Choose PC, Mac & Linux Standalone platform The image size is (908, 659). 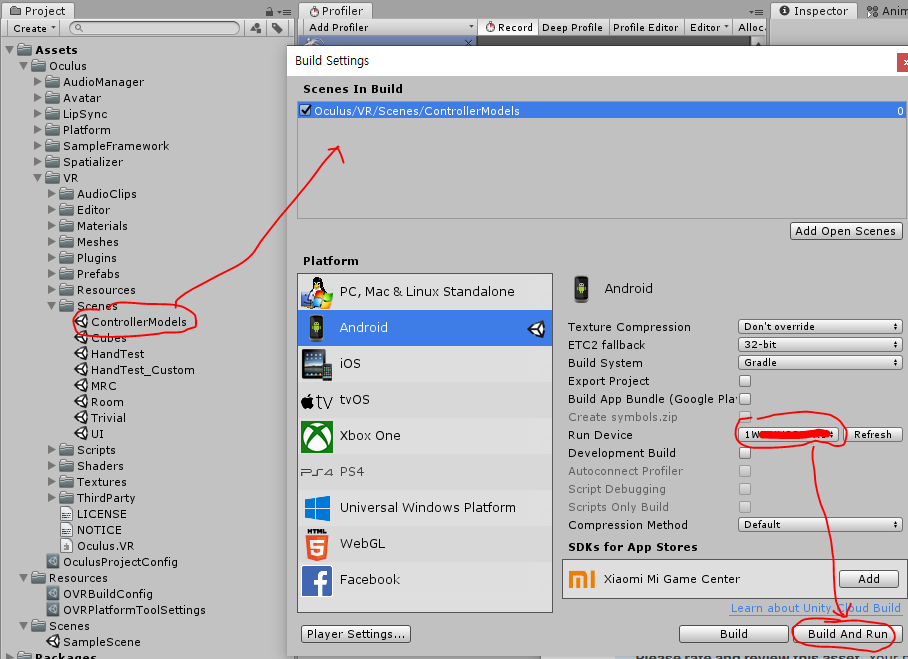click(x=425, y=291)
